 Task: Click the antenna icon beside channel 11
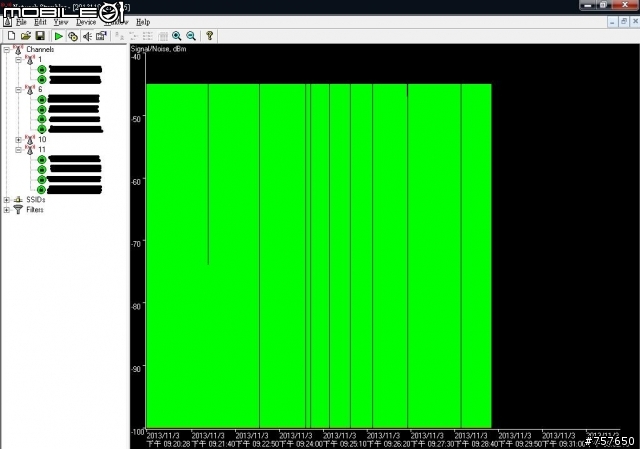(30, 150)
